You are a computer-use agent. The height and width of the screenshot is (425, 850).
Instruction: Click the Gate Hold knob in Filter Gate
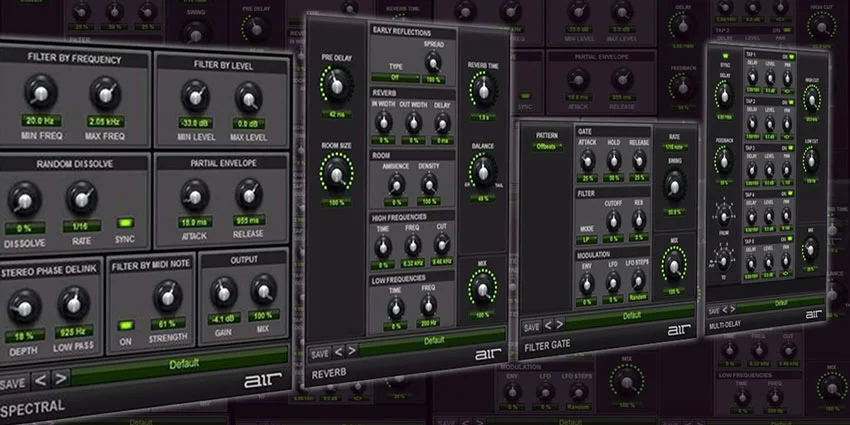click(x=614, y=160)
